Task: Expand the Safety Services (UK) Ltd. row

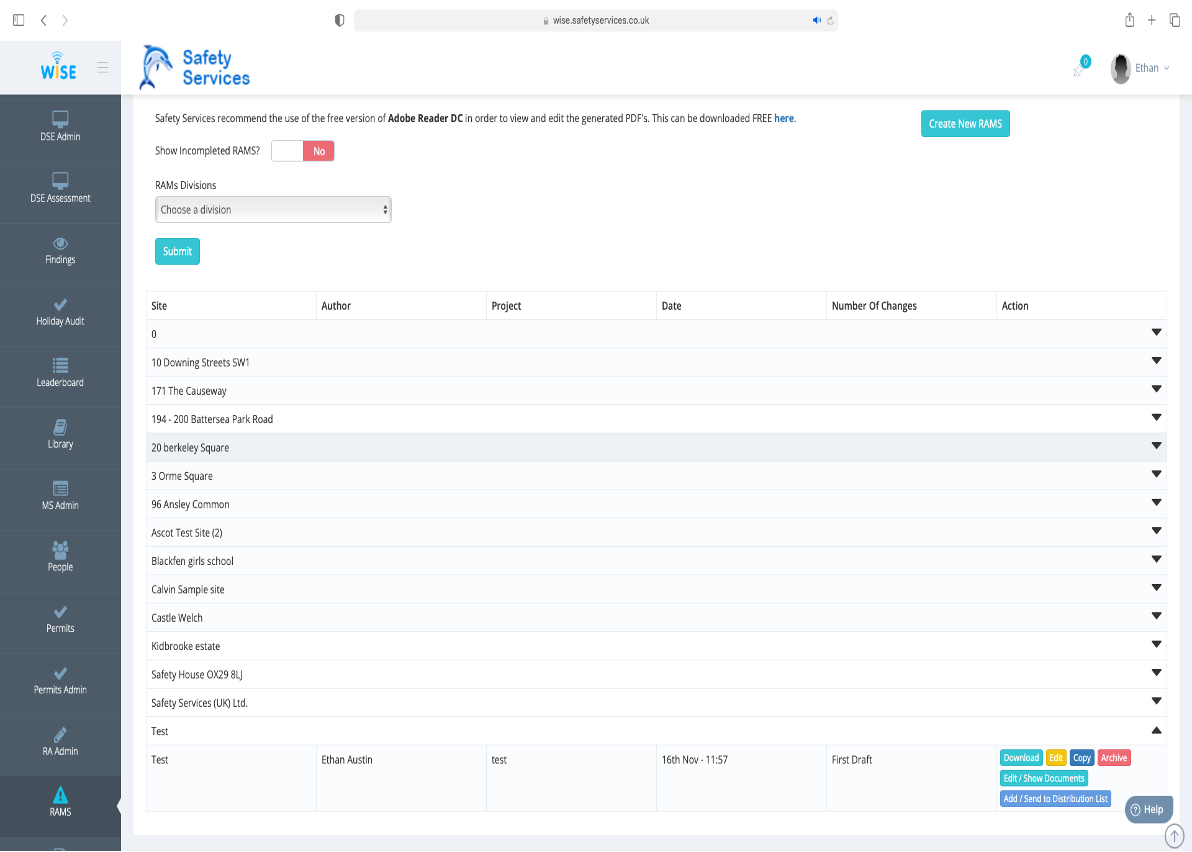Action: click(x=1156, y=701)
